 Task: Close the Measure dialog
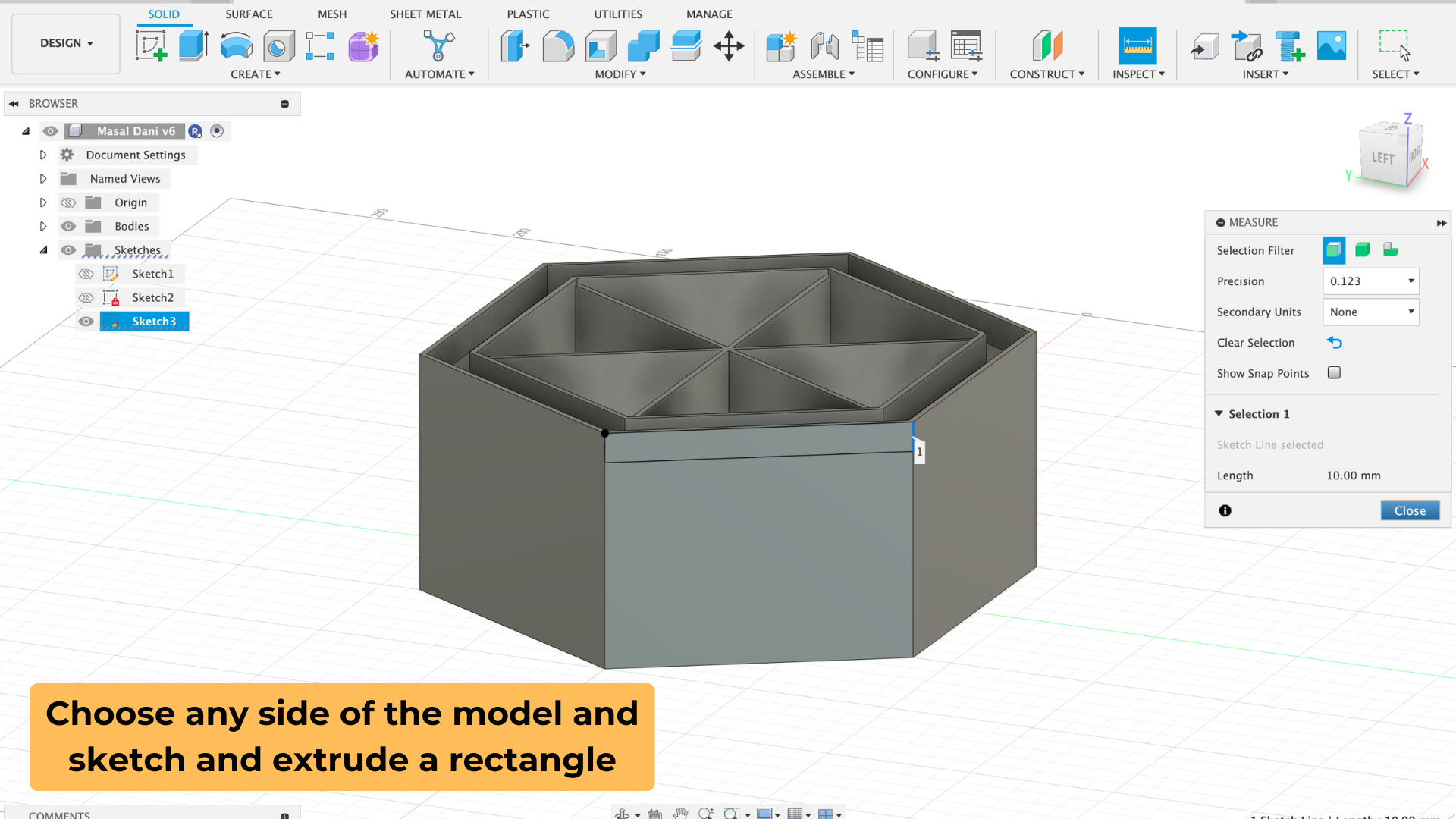[x=1409, y=510]
